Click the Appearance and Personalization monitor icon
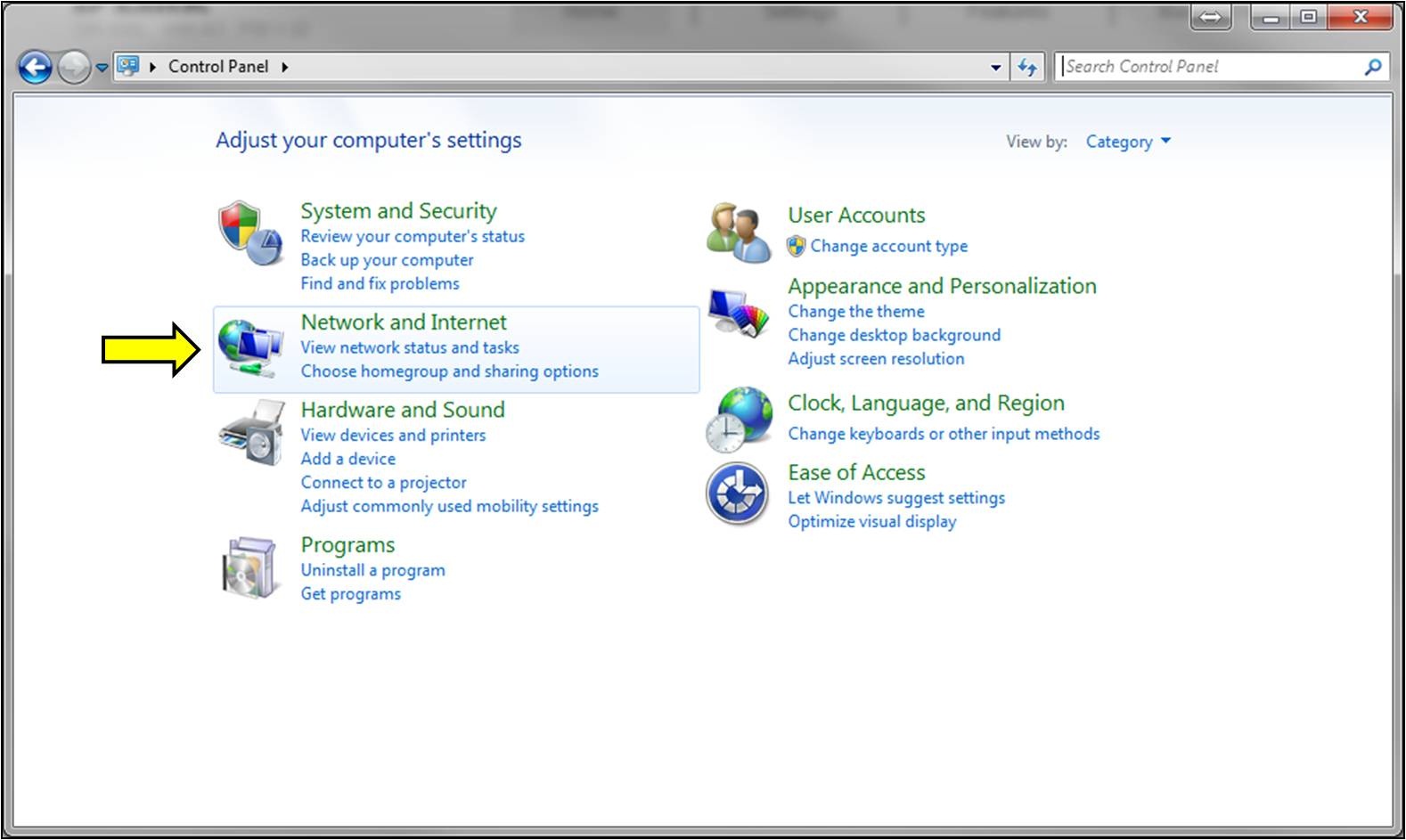1406x840 pixels. (x=739, y=314)
